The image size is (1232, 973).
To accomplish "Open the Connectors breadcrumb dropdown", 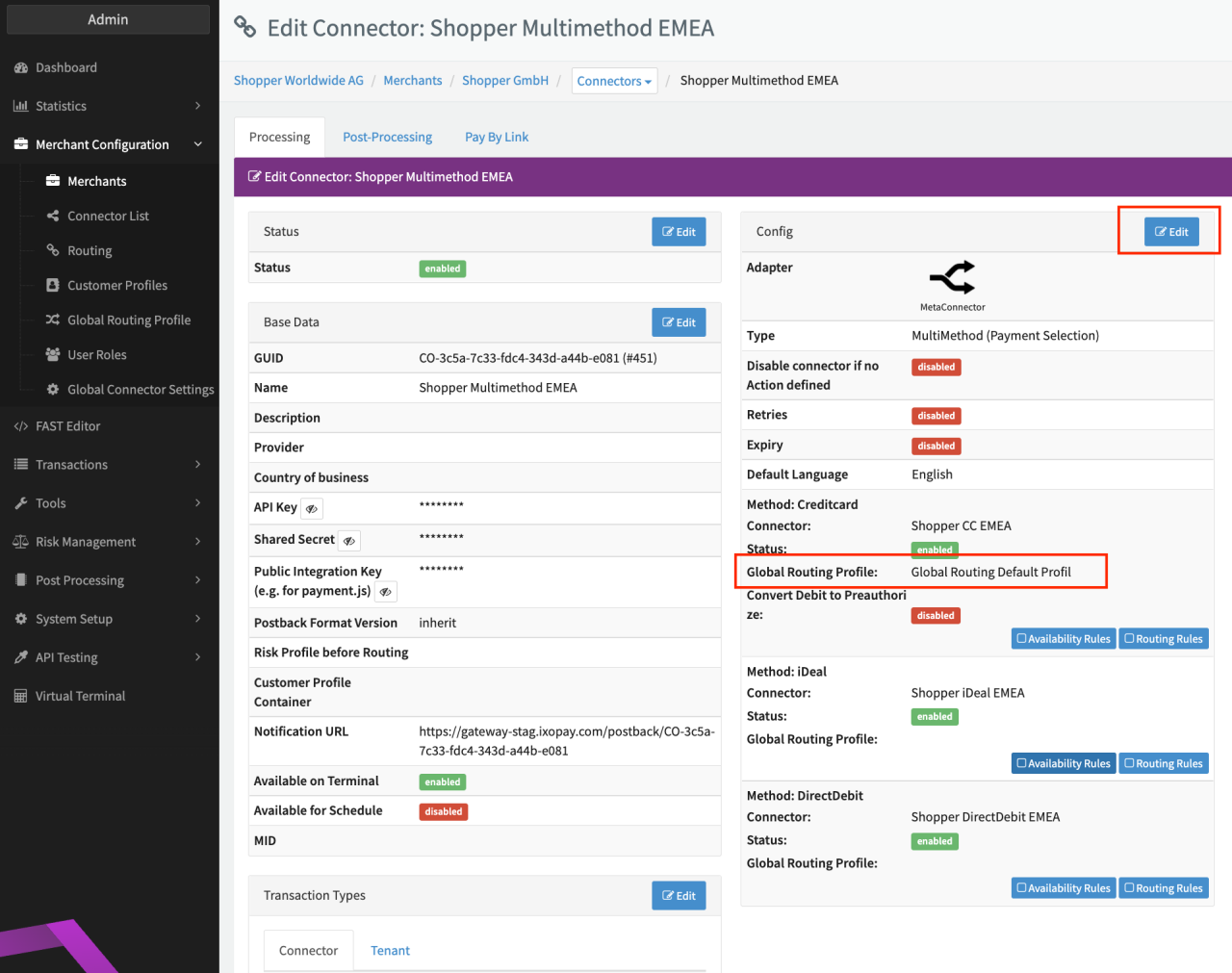I will (x=614, y=81).
